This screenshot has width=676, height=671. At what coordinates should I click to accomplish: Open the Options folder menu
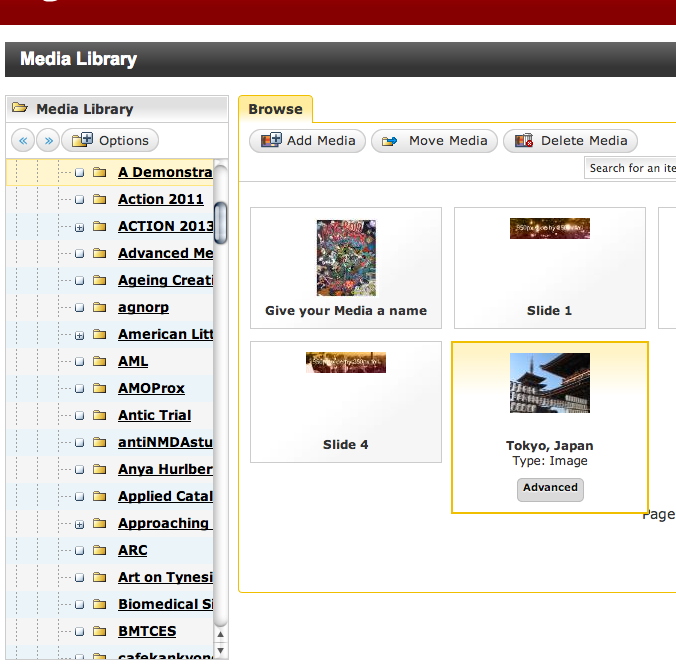110,140
